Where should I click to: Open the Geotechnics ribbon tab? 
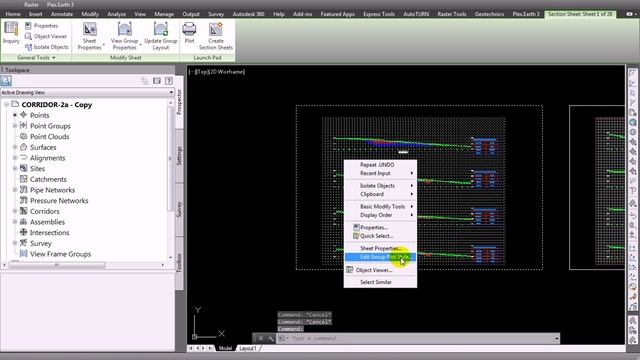click(x=489, y=14)
